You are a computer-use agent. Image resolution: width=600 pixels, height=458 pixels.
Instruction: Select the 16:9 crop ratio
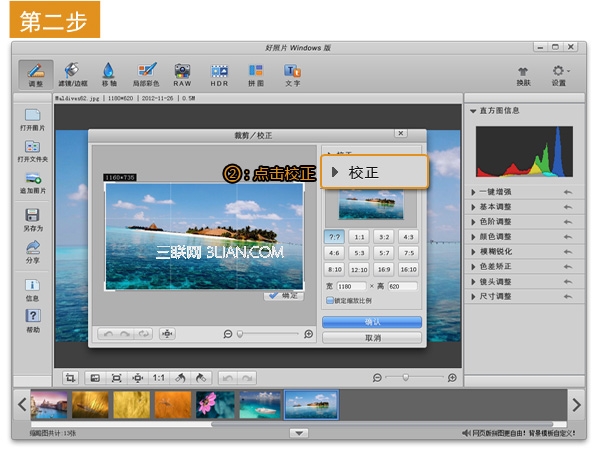tap(384, 269)
